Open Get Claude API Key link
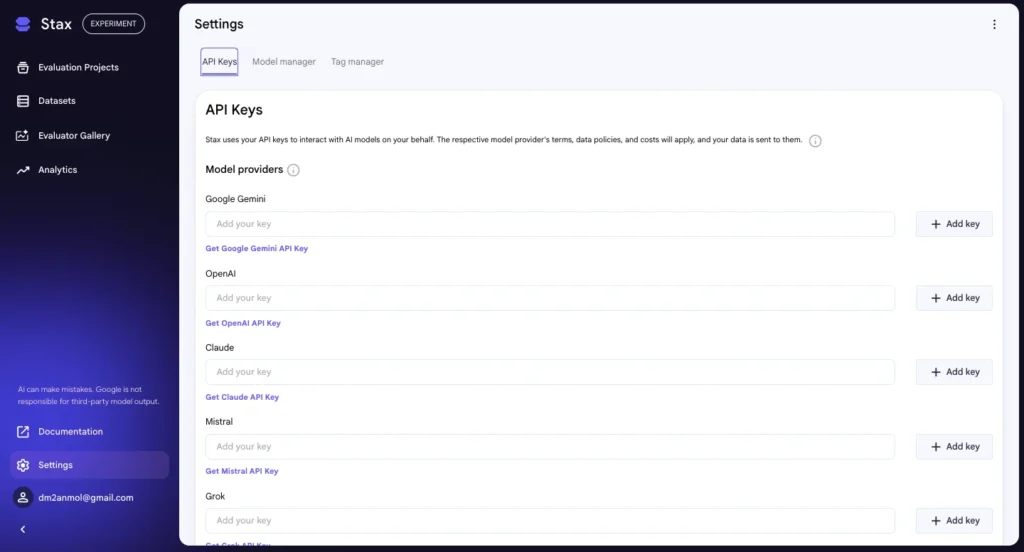The image size is (1024, 552). pos(242,397)
